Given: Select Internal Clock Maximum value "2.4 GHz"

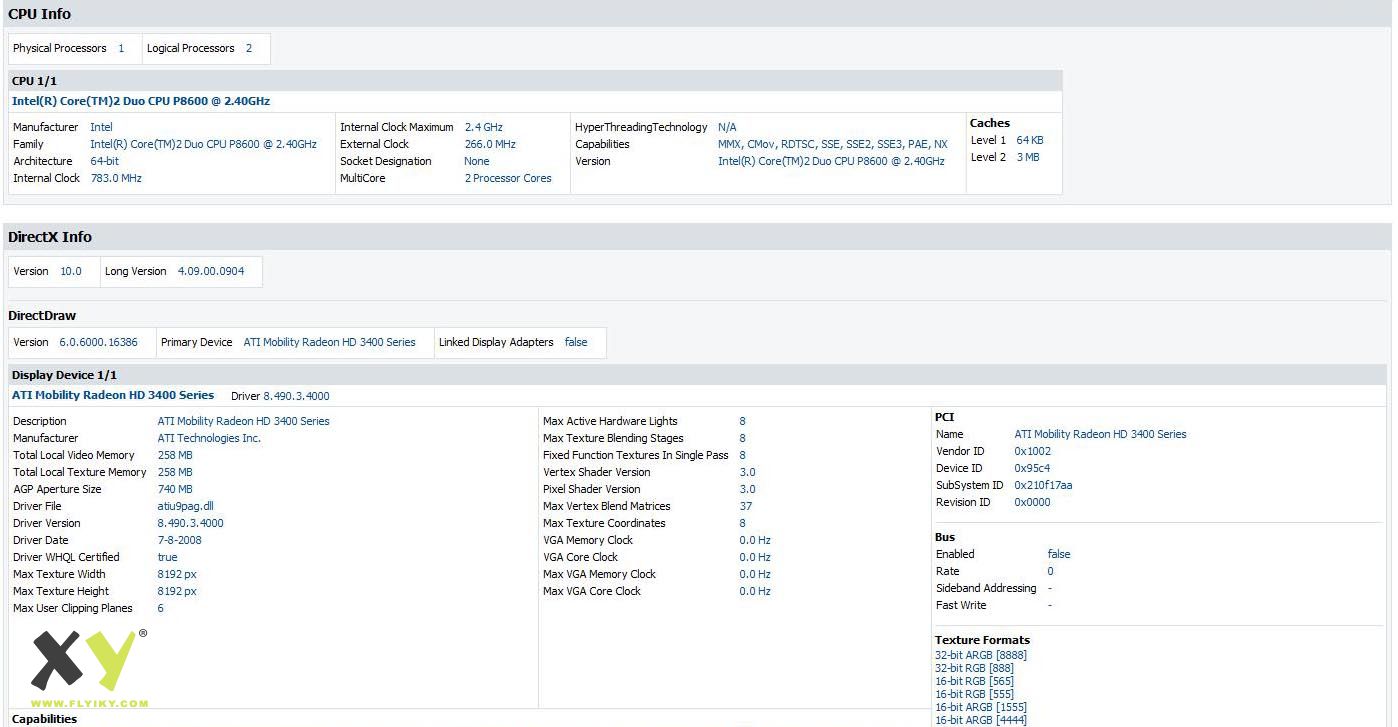Looking at the screenshot, I should click(x=484, y=127).
